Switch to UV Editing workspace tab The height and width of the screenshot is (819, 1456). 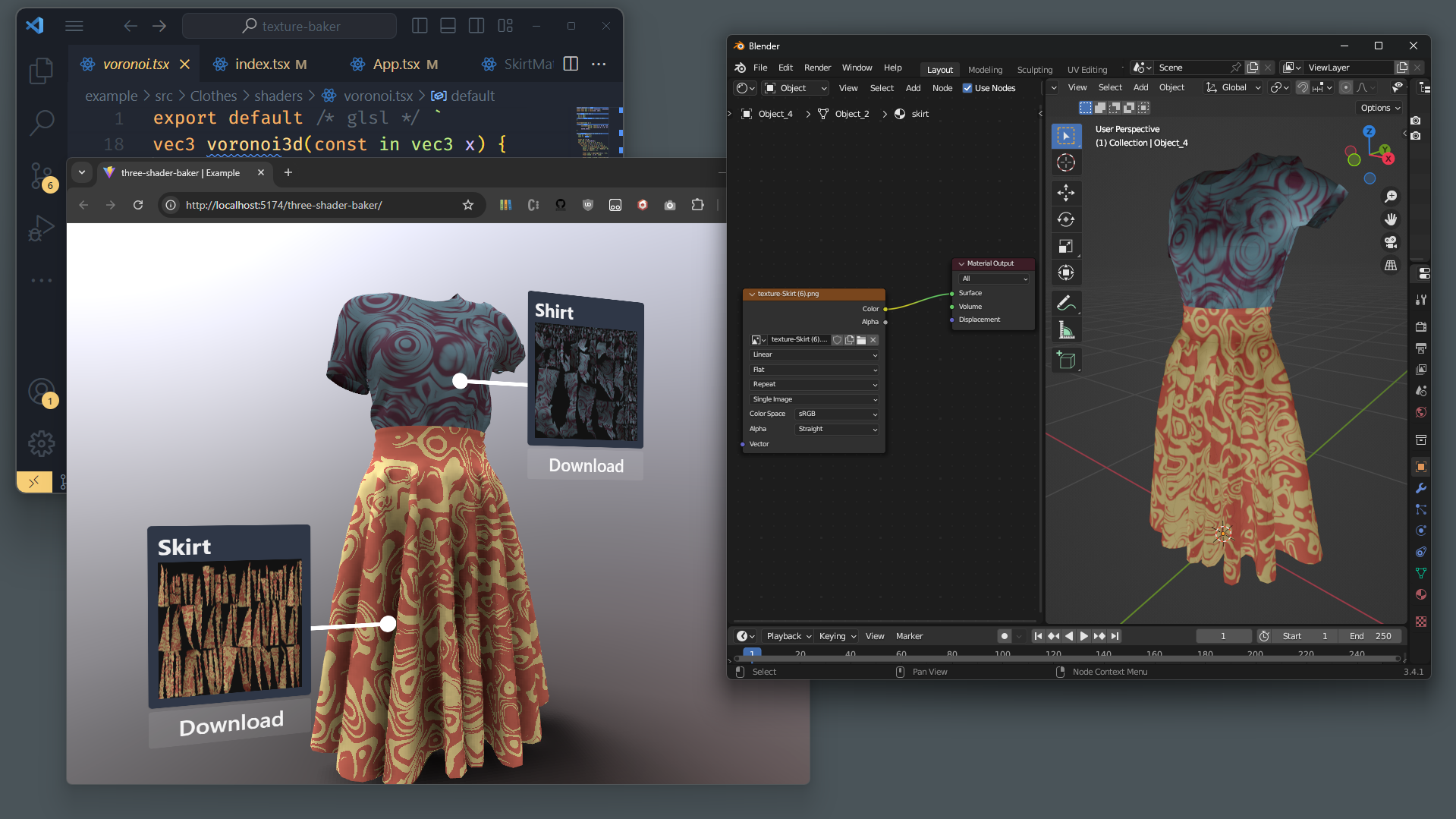(x=1087, y=69)
